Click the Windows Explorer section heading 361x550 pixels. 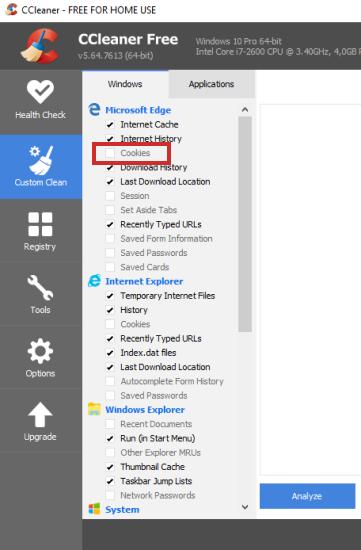click(145, 410)
